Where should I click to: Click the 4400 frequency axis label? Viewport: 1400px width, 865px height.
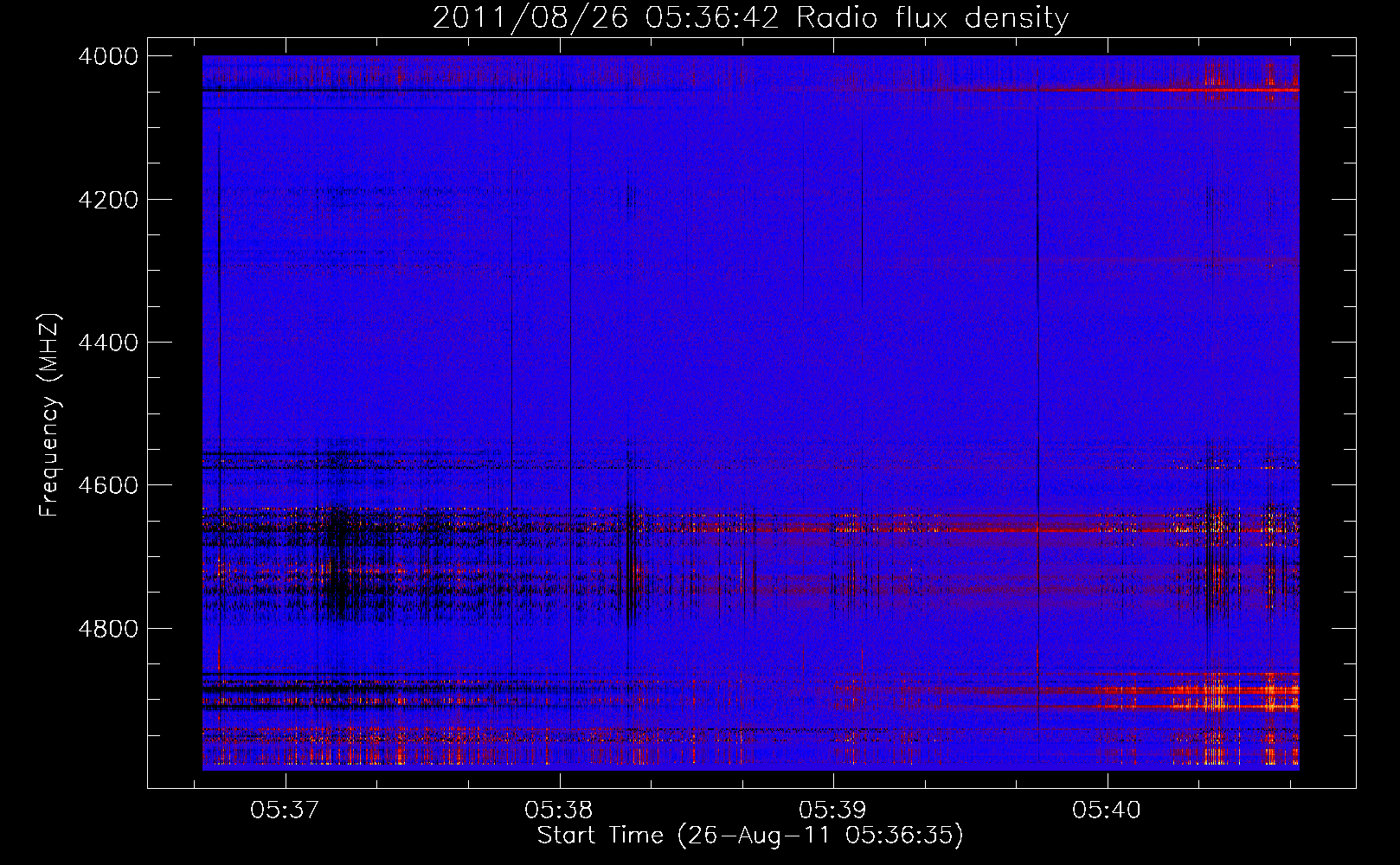tap(107, 343)
